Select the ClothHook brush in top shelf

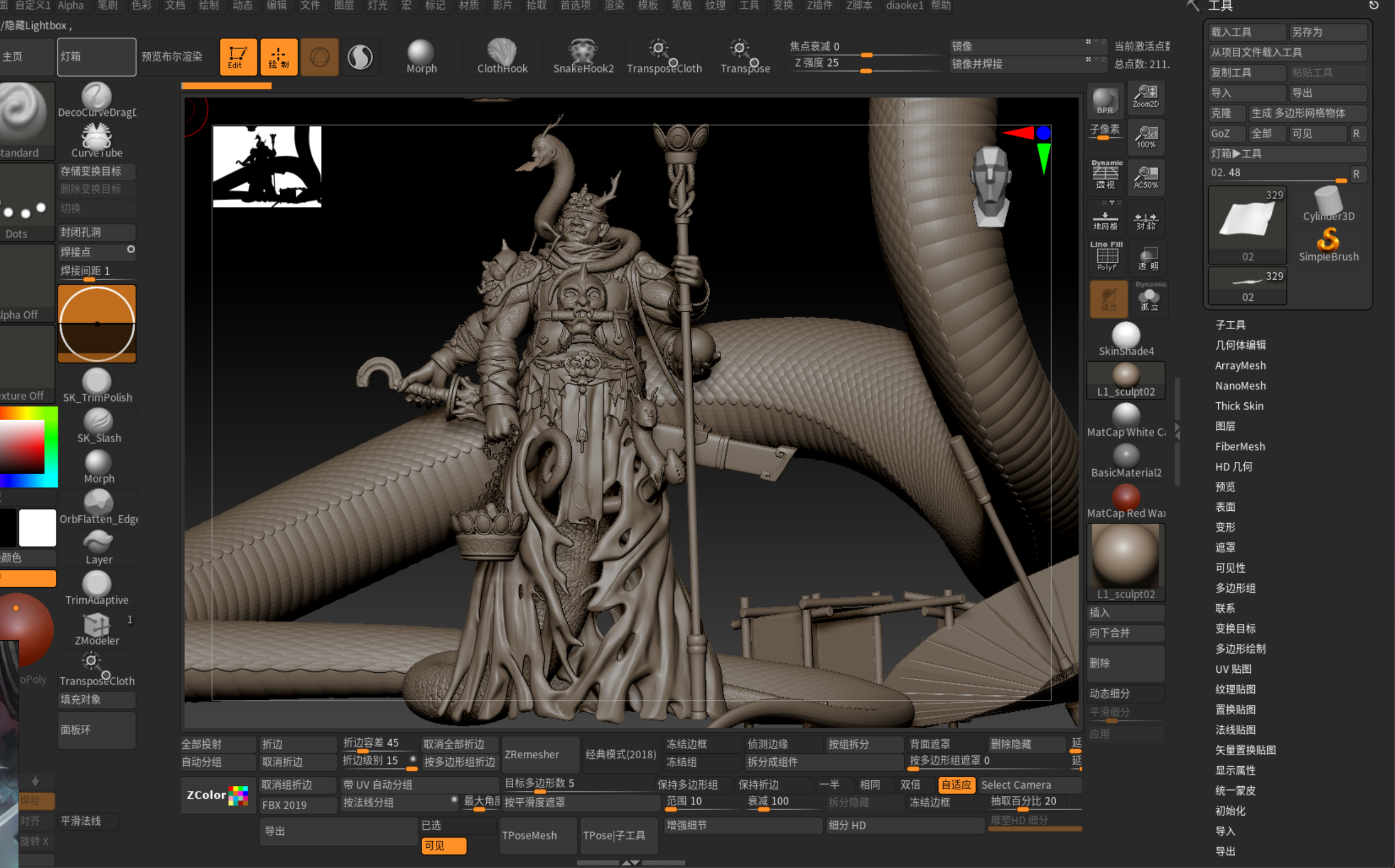(502, 56)
